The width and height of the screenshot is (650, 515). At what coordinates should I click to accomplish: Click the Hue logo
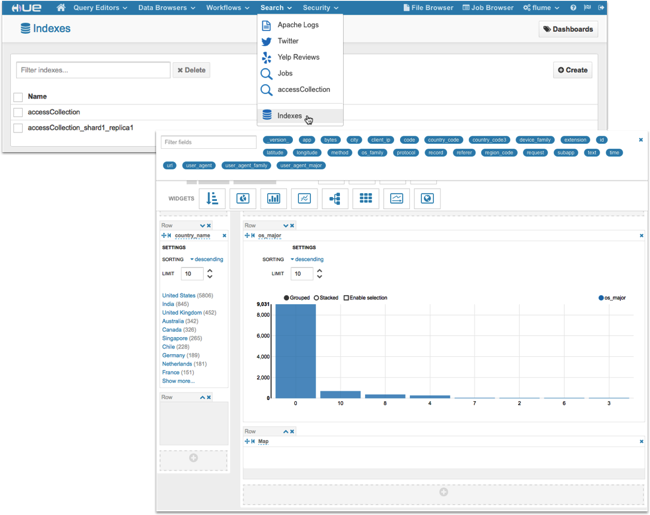27,8
